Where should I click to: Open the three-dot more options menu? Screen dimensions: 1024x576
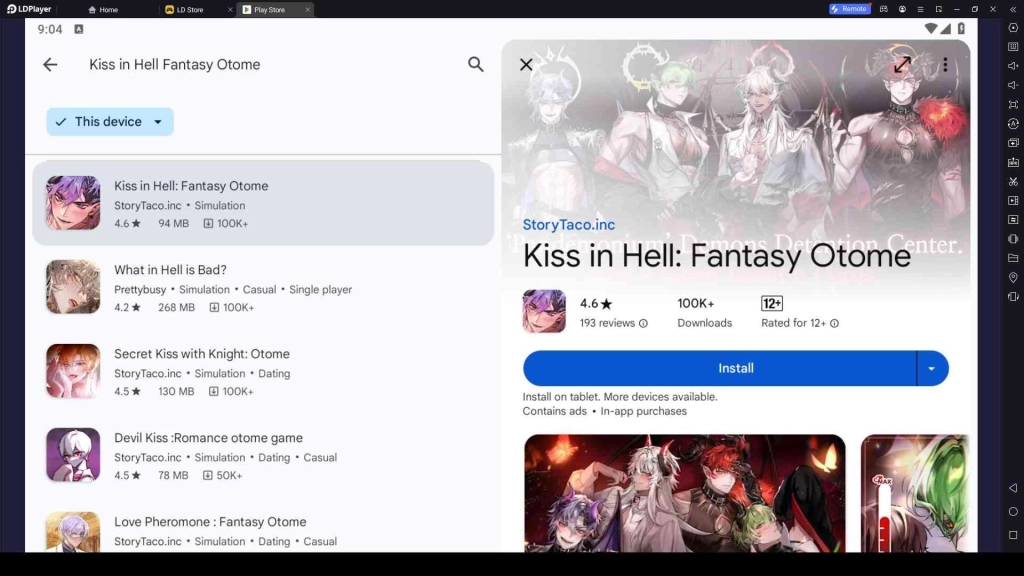945,64
